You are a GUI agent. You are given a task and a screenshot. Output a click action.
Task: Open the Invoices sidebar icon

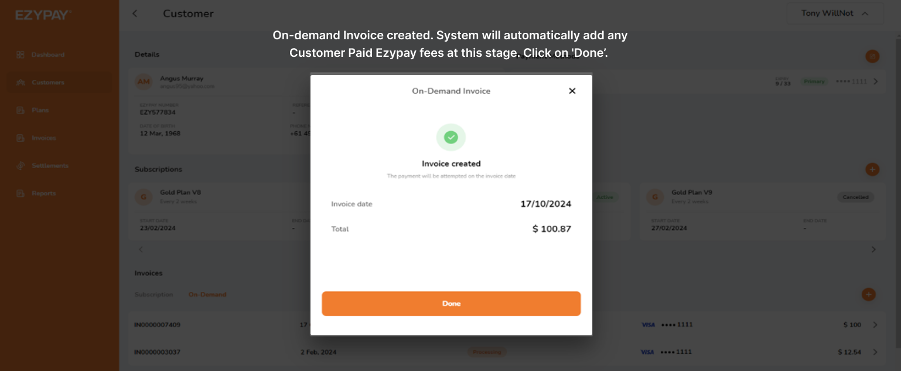(20, 138)
